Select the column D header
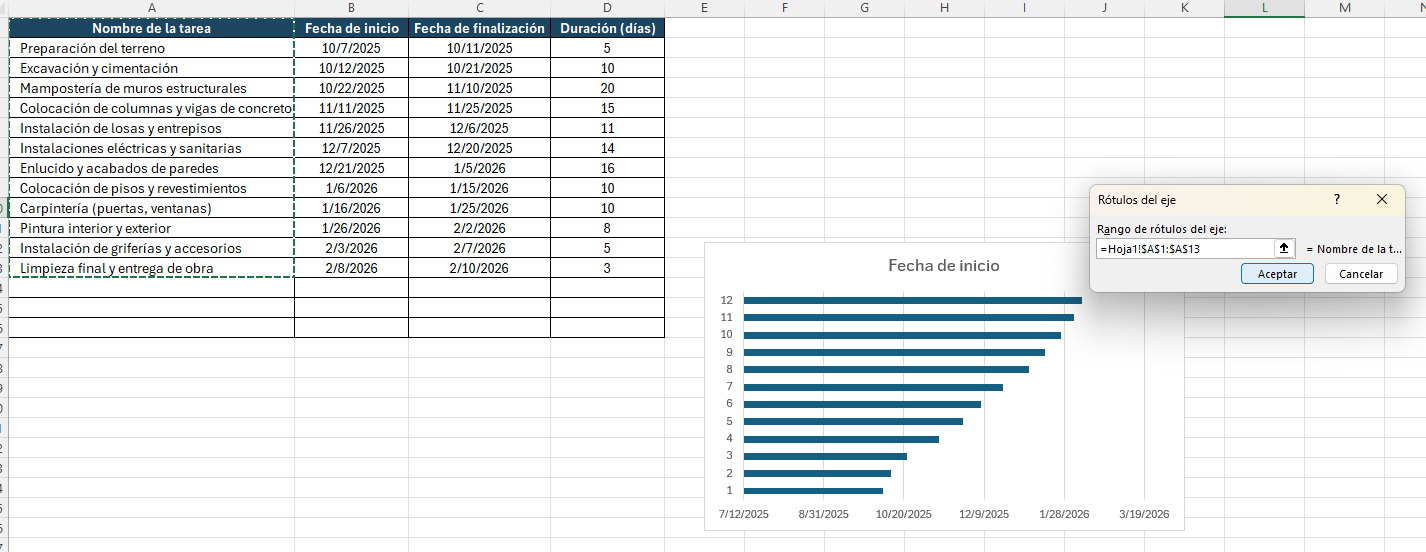 point(607,8)
